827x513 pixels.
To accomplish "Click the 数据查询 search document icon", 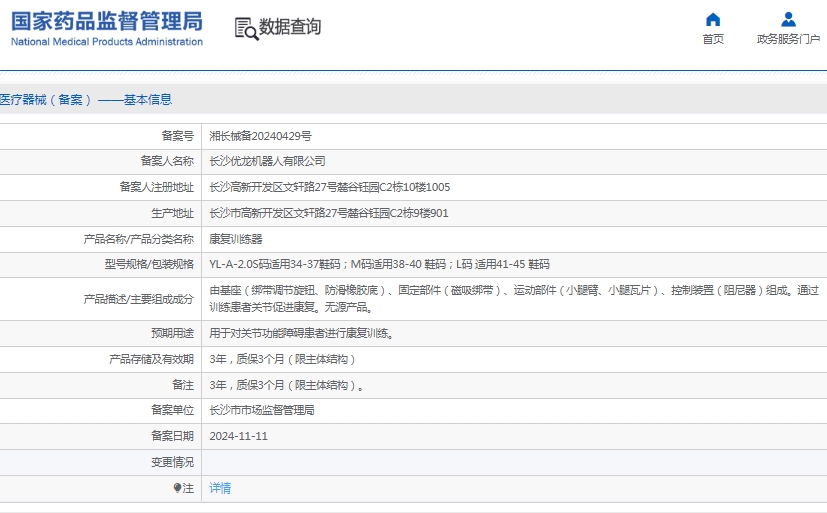I will point(246,28).
